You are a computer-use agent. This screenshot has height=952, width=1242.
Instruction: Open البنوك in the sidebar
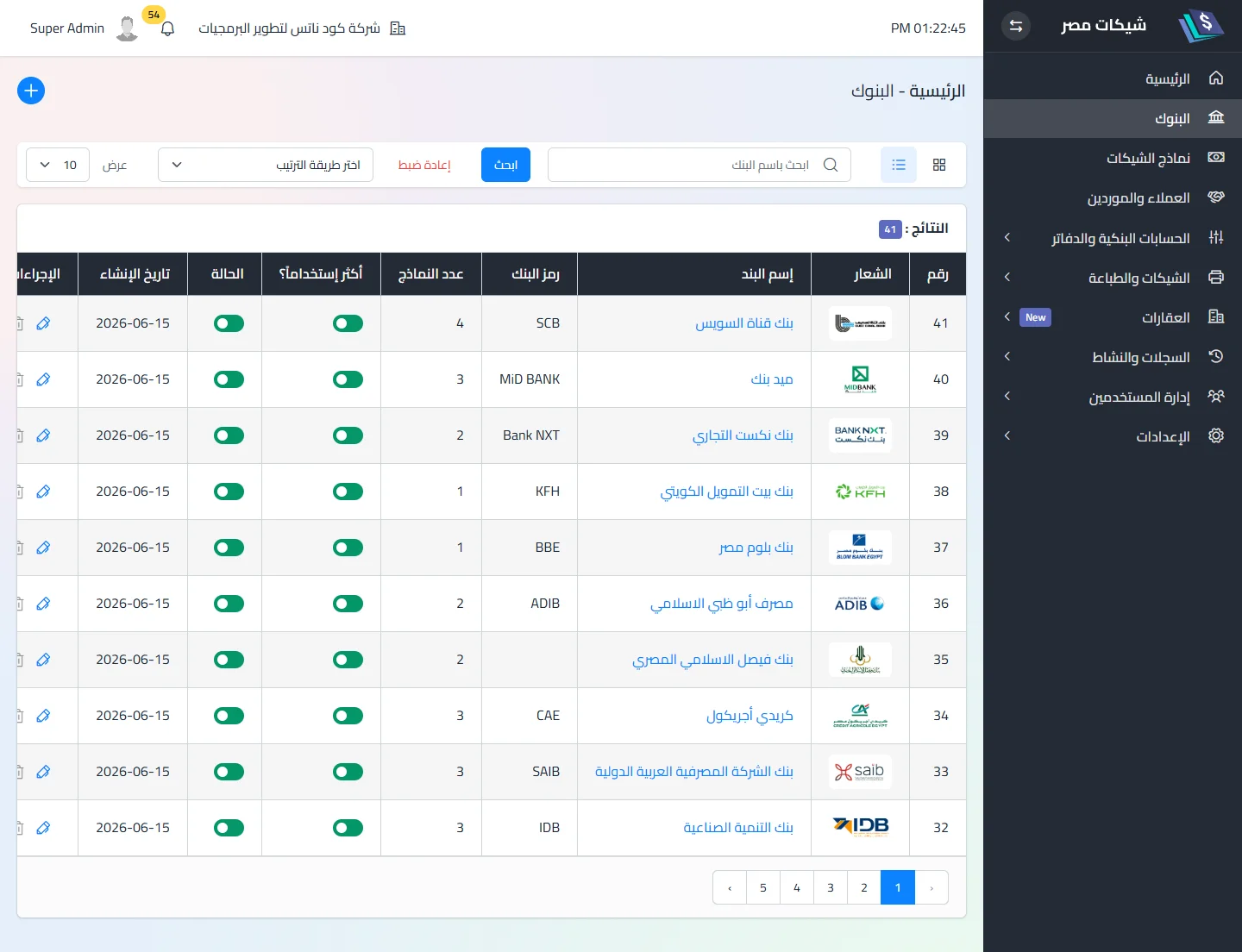point(1113,118)
